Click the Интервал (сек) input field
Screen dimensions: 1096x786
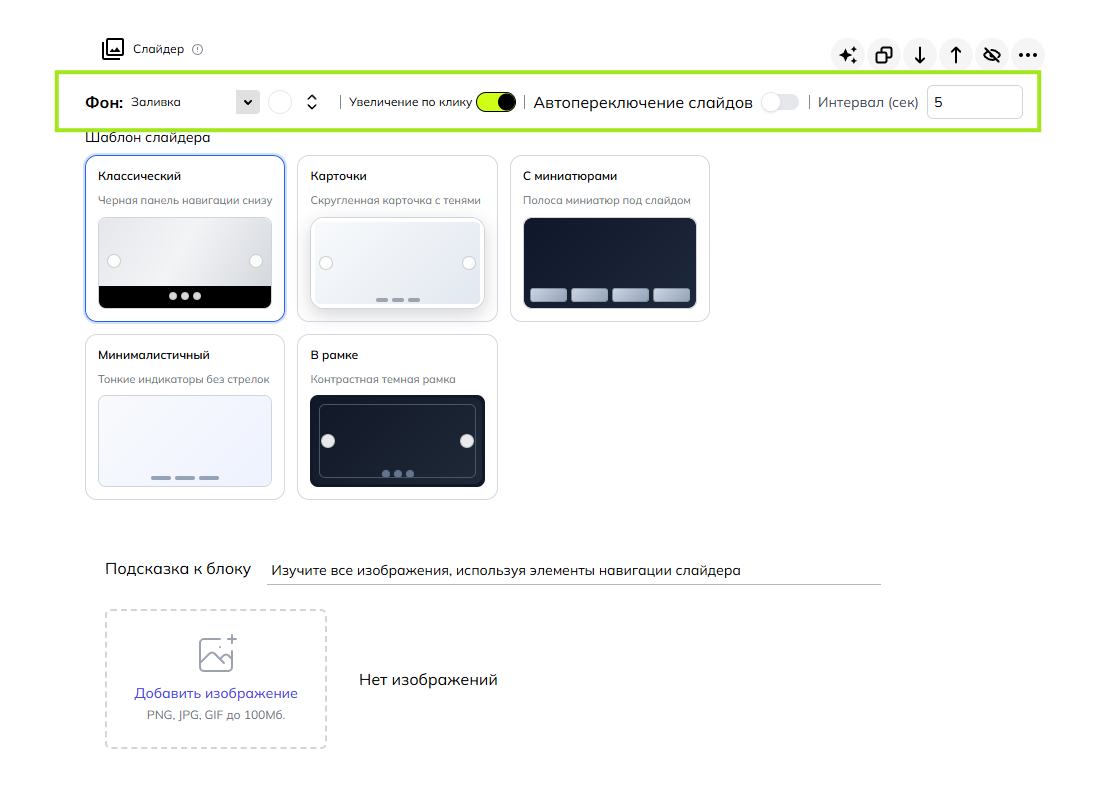[974, 102]
